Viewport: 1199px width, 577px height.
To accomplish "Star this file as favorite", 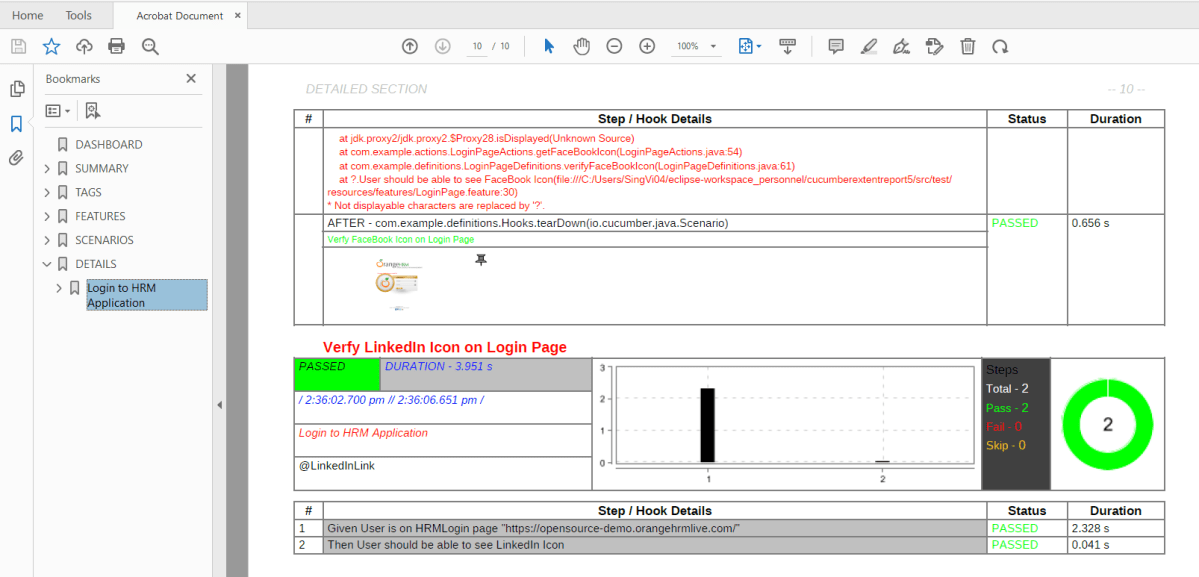I will coord(51,46).
